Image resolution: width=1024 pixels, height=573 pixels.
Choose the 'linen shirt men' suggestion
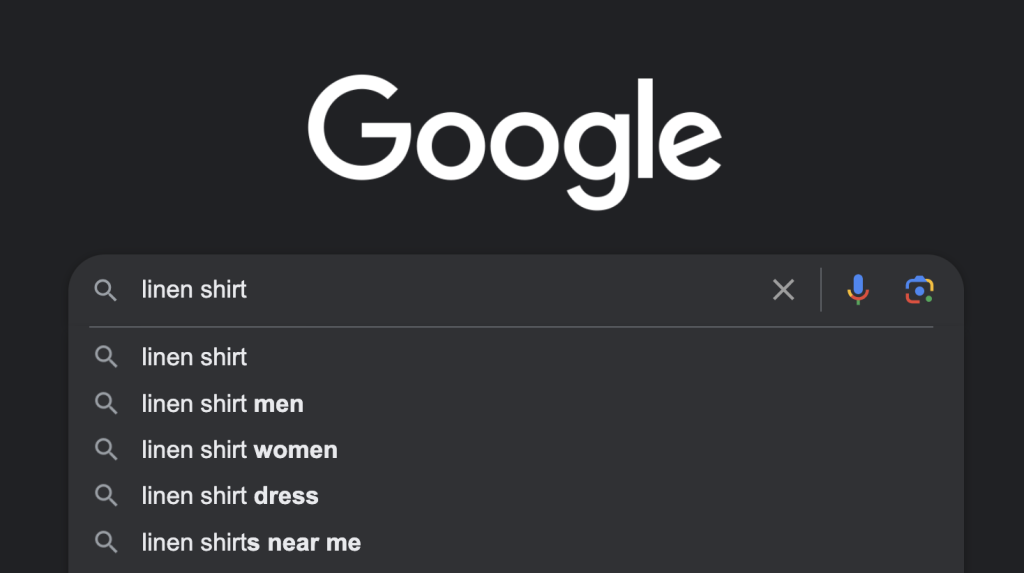516,403
